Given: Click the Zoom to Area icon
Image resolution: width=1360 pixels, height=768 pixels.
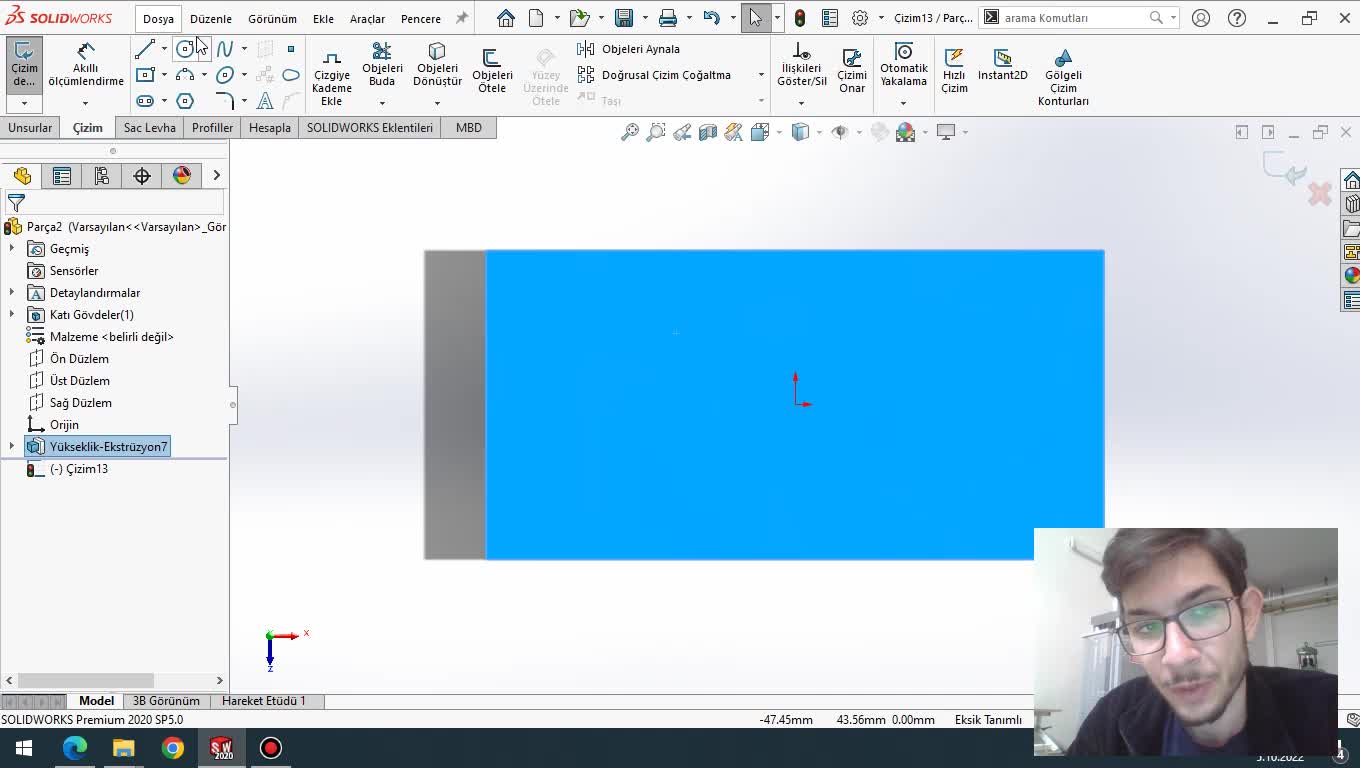Looking at the screenshot, I should click(656, 132).
